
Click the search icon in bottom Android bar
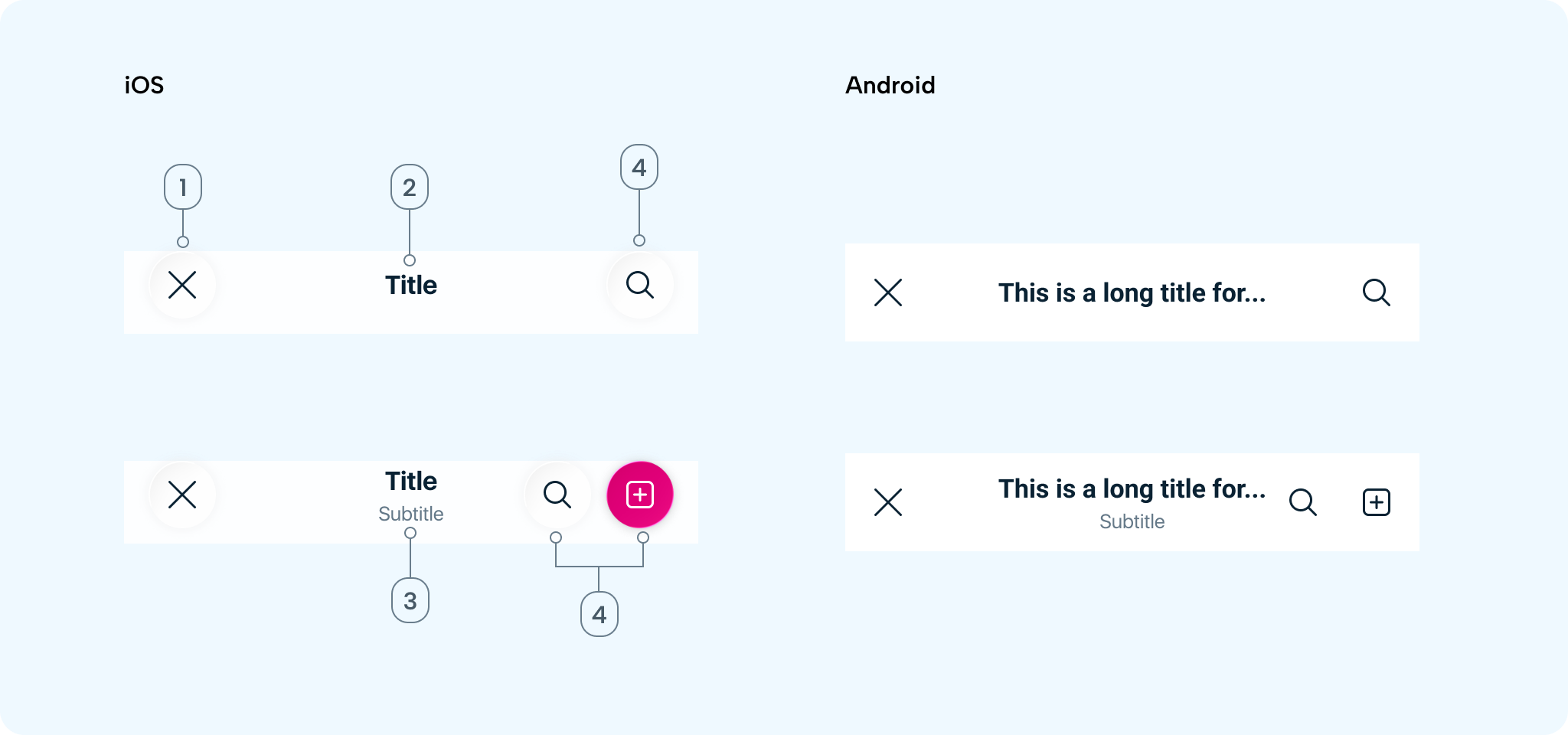pos(1302,502)
